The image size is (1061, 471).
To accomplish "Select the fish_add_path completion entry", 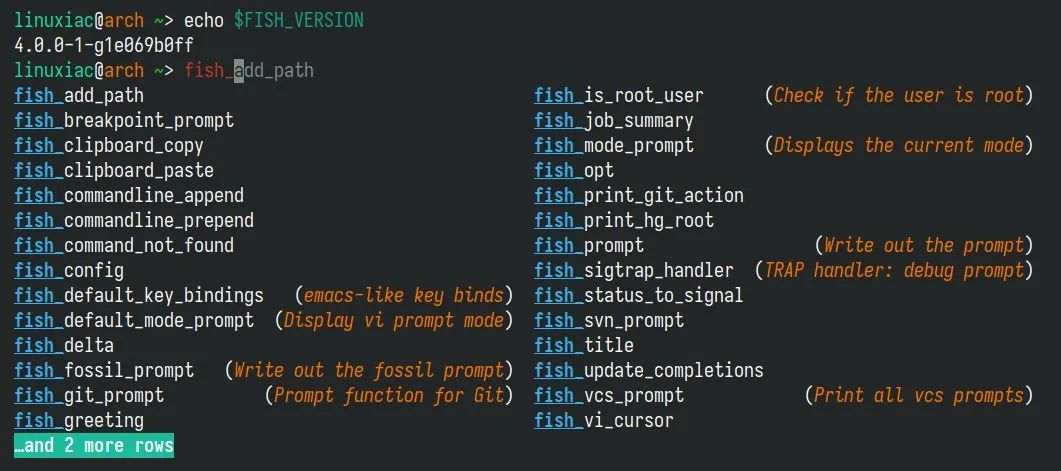I will [79, 95].
